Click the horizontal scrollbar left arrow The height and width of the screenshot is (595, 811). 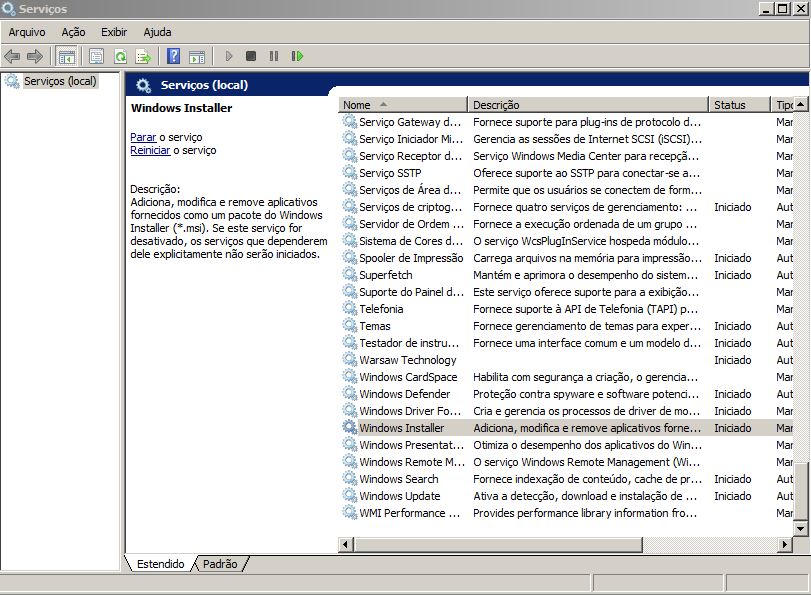346,544
